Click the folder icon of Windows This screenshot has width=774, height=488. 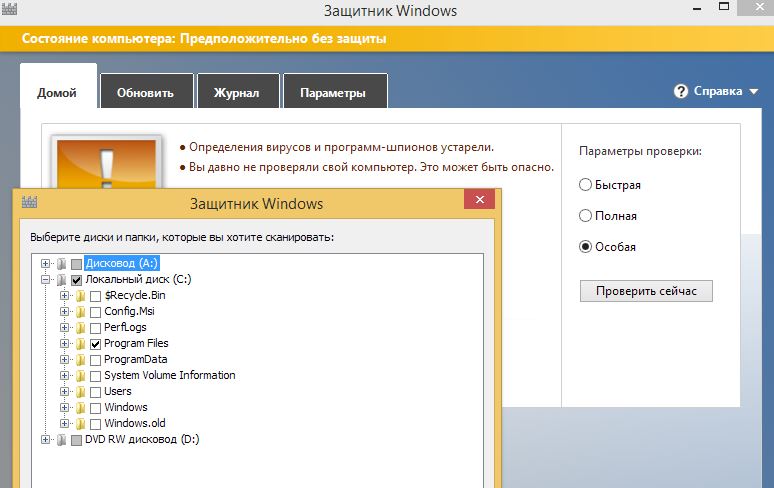coord(80,408)
